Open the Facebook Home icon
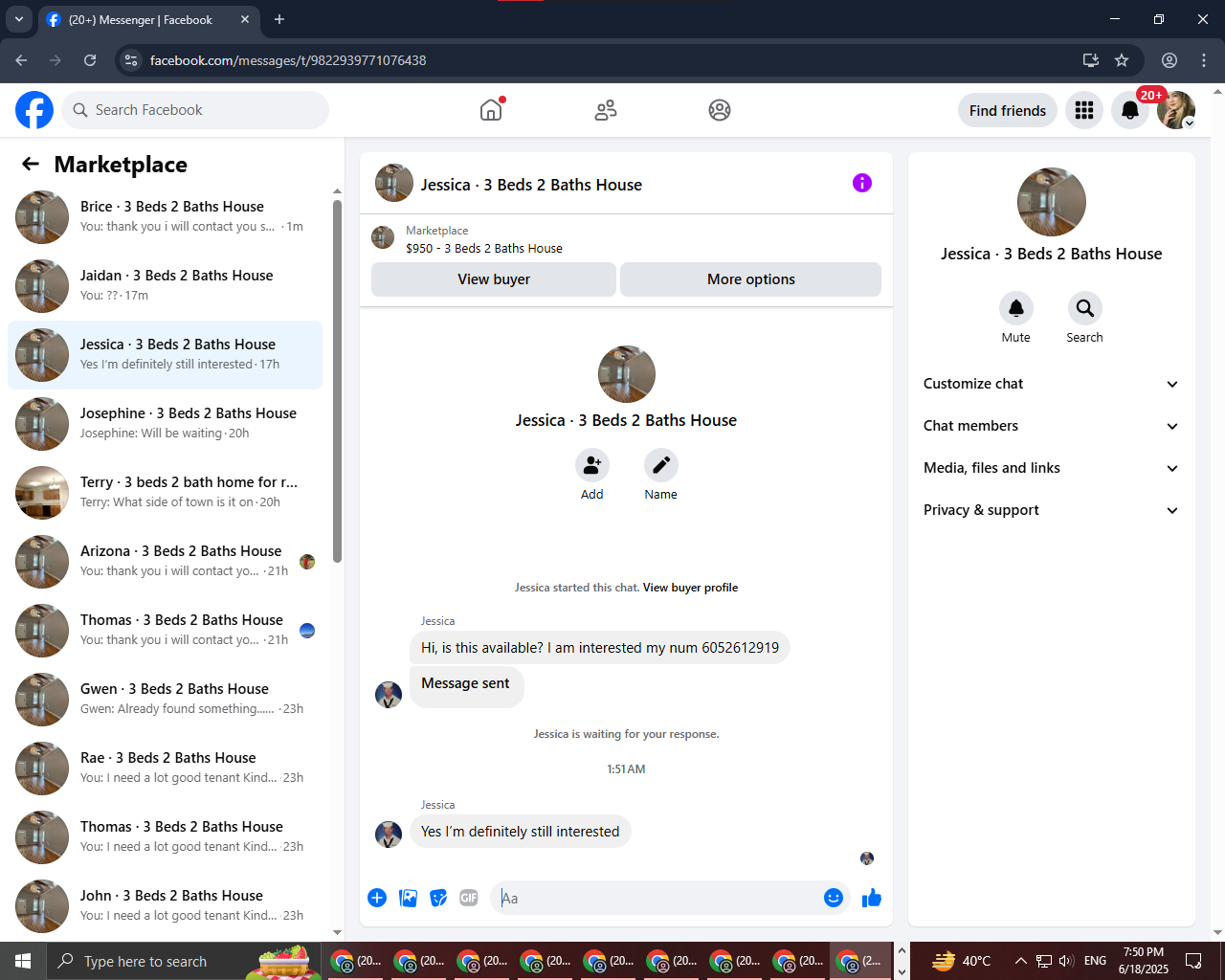The image size is (1225, 980). pyautogui.click(x=491, y=110)
